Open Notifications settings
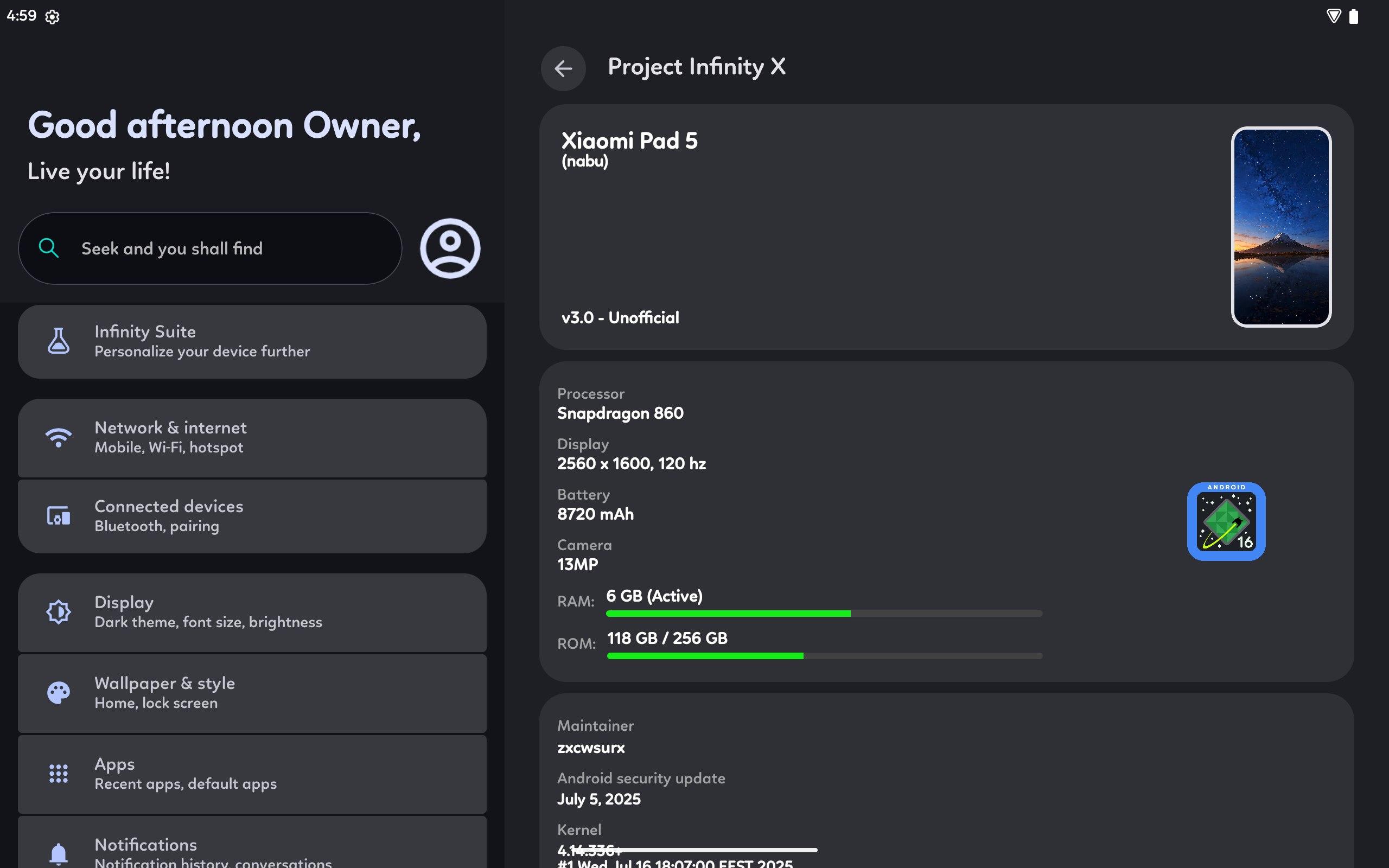The height and width of the screenshot is (868, 1389). pyautogui.click(x=252, y=842)
